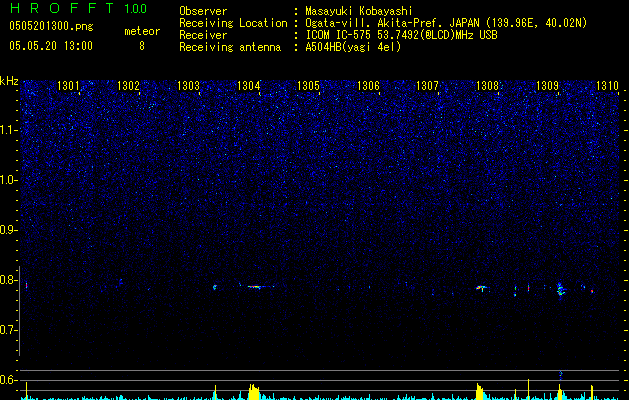Click the small echo between 1303 and 1304
The image size is (629, 400).
pyautogui.click(x=215, y=287)
